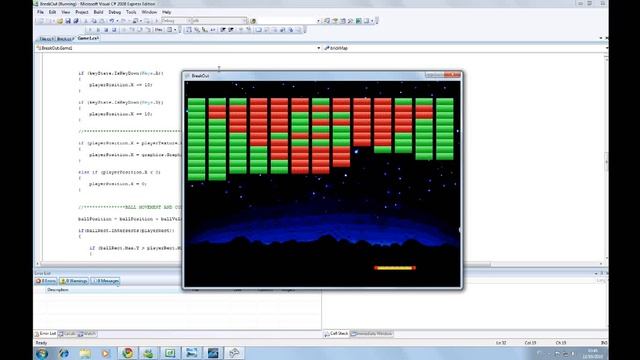Viewport: 640px width, 360px height.
Task: Click the BreakOut game controller taskbar icon
Action: 234,353
